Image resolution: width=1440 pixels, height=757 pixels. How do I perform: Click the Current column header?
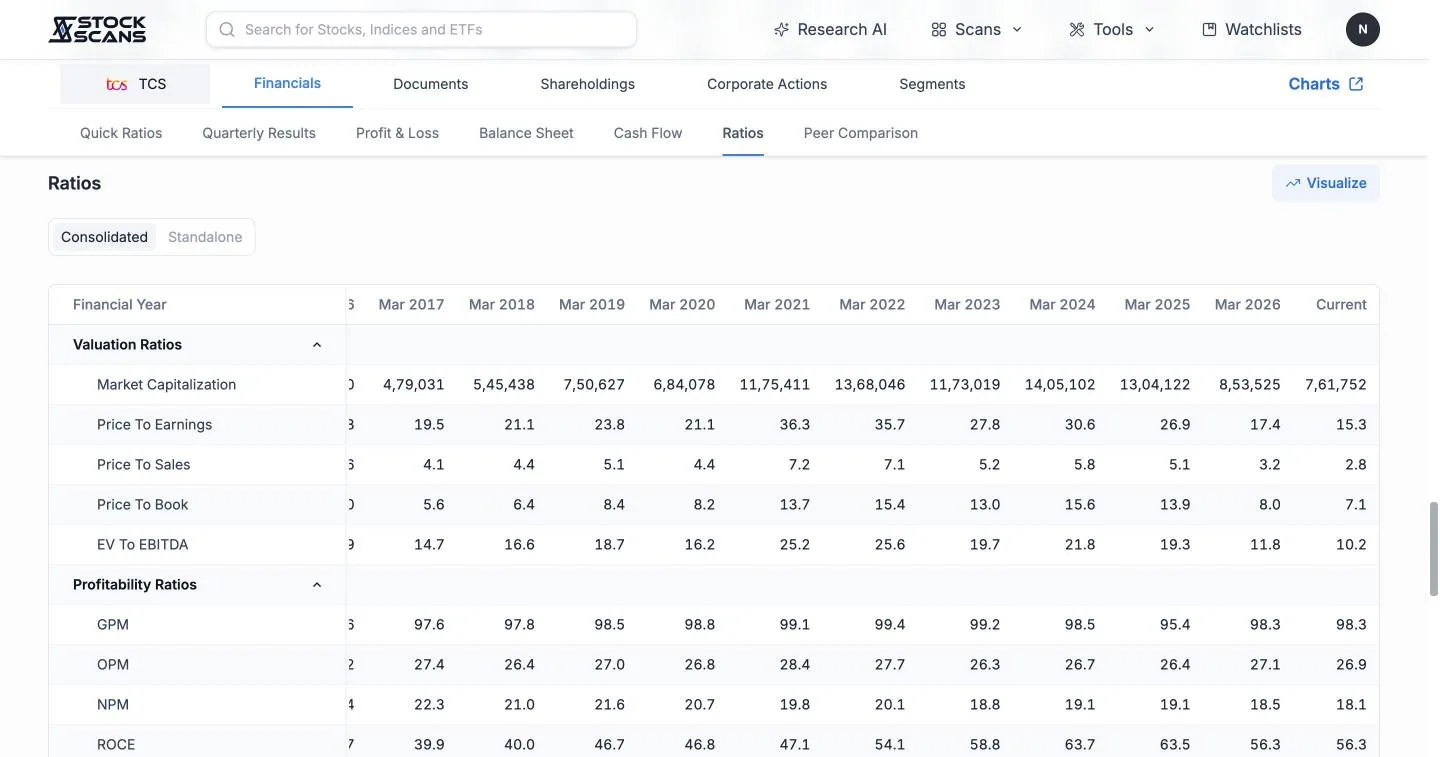pyautogui.click(x=1341, y=305)
